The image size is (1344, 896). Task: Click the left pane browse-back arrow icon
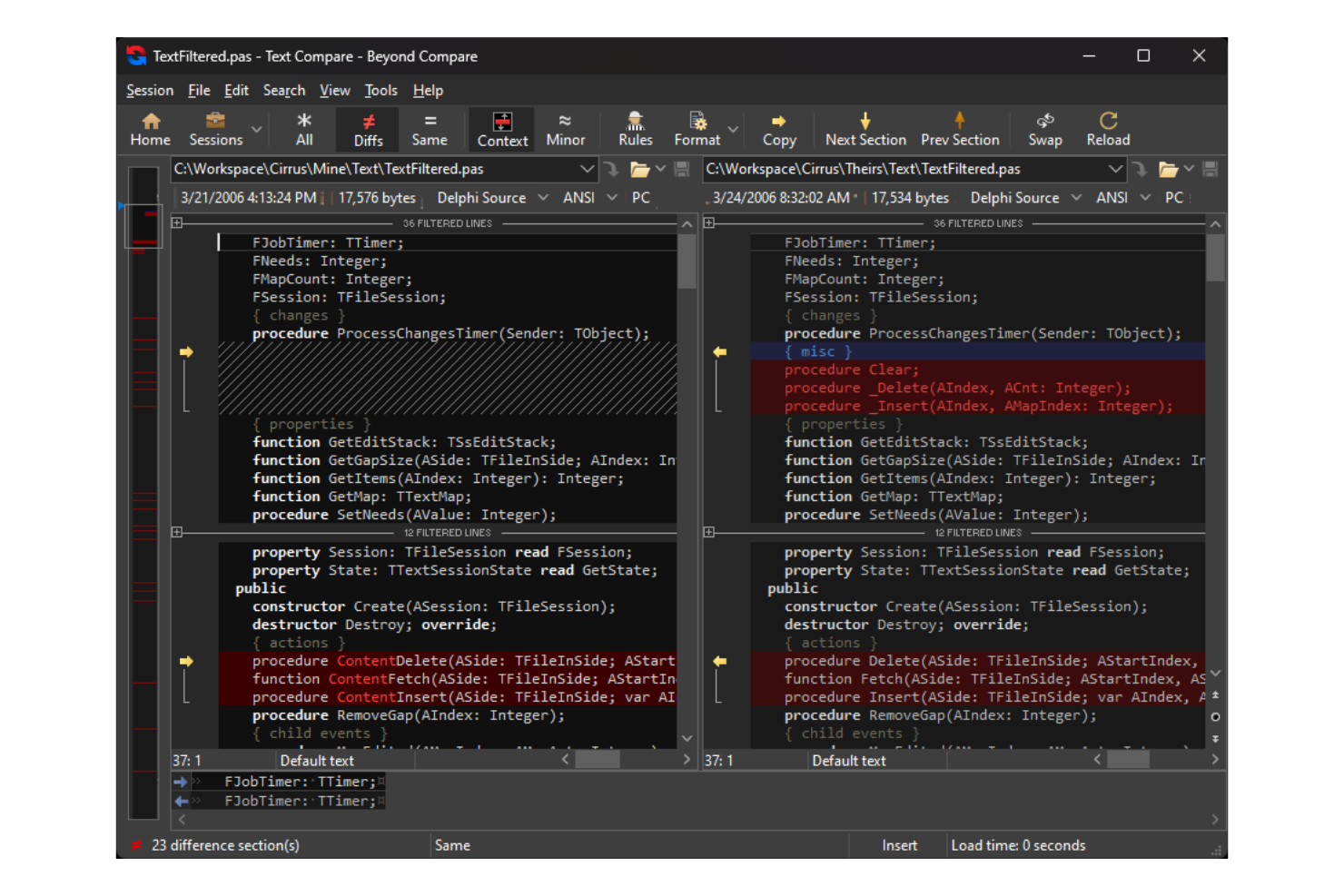click(612, 169)
